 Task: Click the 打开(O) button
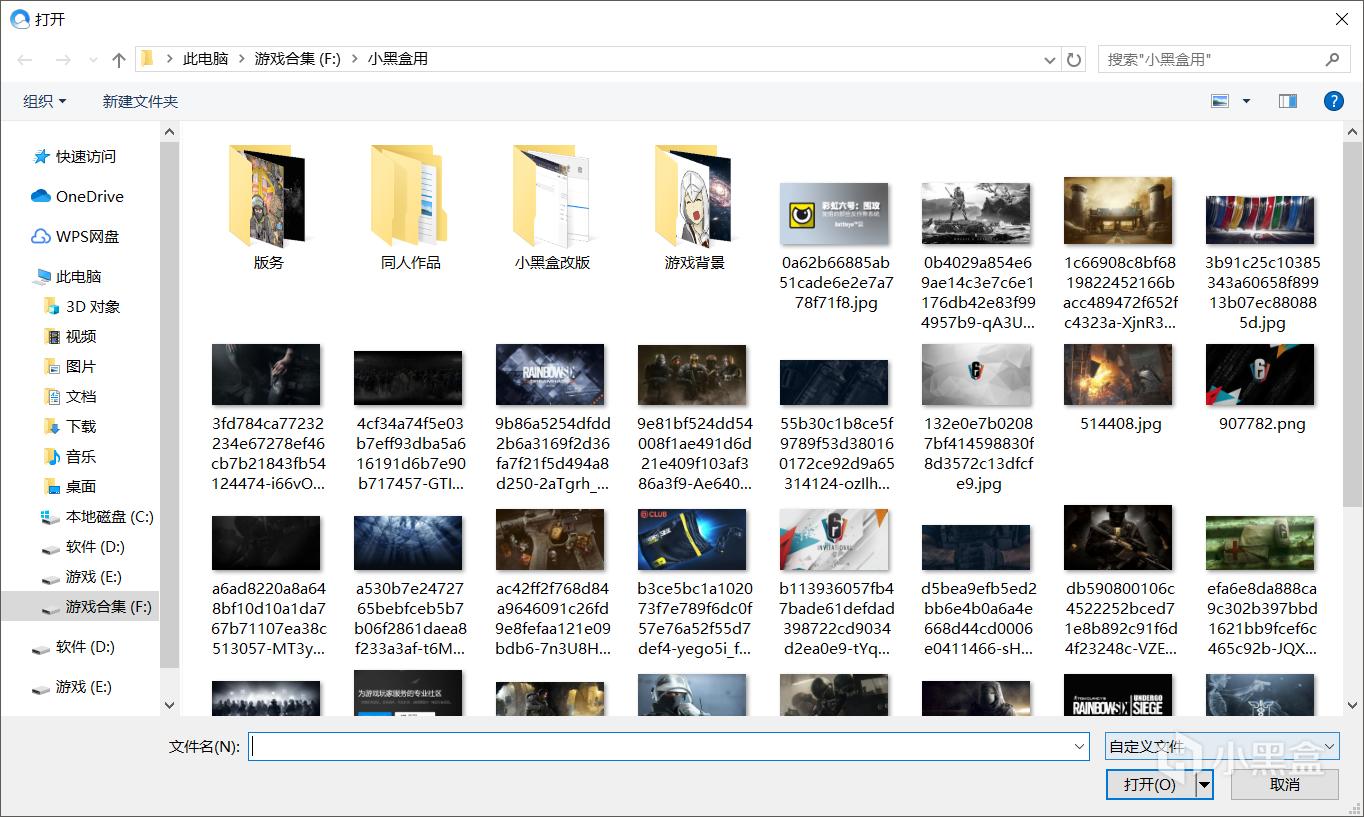click(x=1151, y=784)
